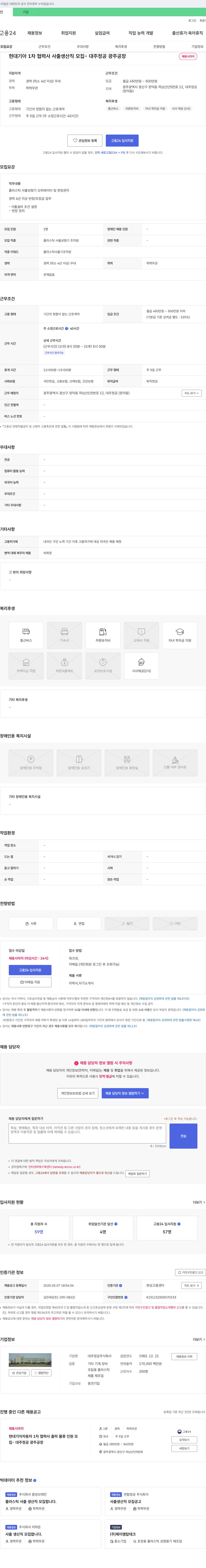Open 지도 보기 dropdown for 화성고용센터
This screenshot has height=1568, width=206.
click(191, 1286)
